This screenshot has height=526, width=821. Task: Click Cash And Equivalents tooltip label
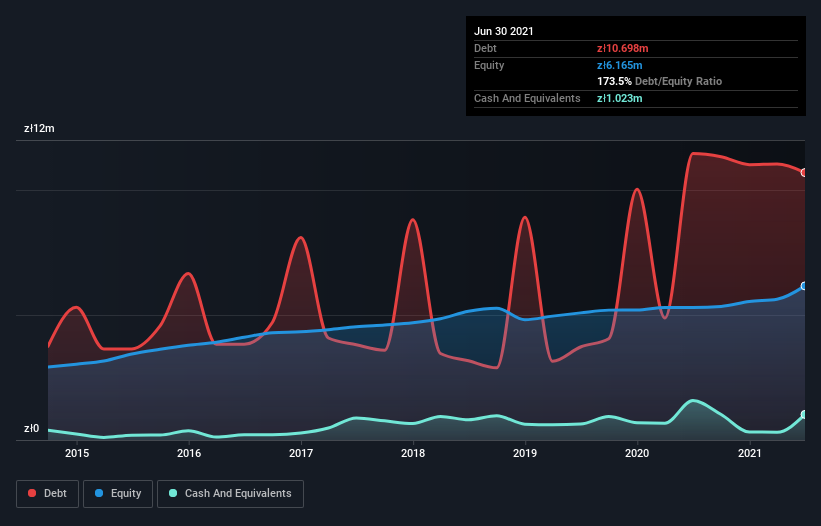pyautogui.click(x=527, y=98)
